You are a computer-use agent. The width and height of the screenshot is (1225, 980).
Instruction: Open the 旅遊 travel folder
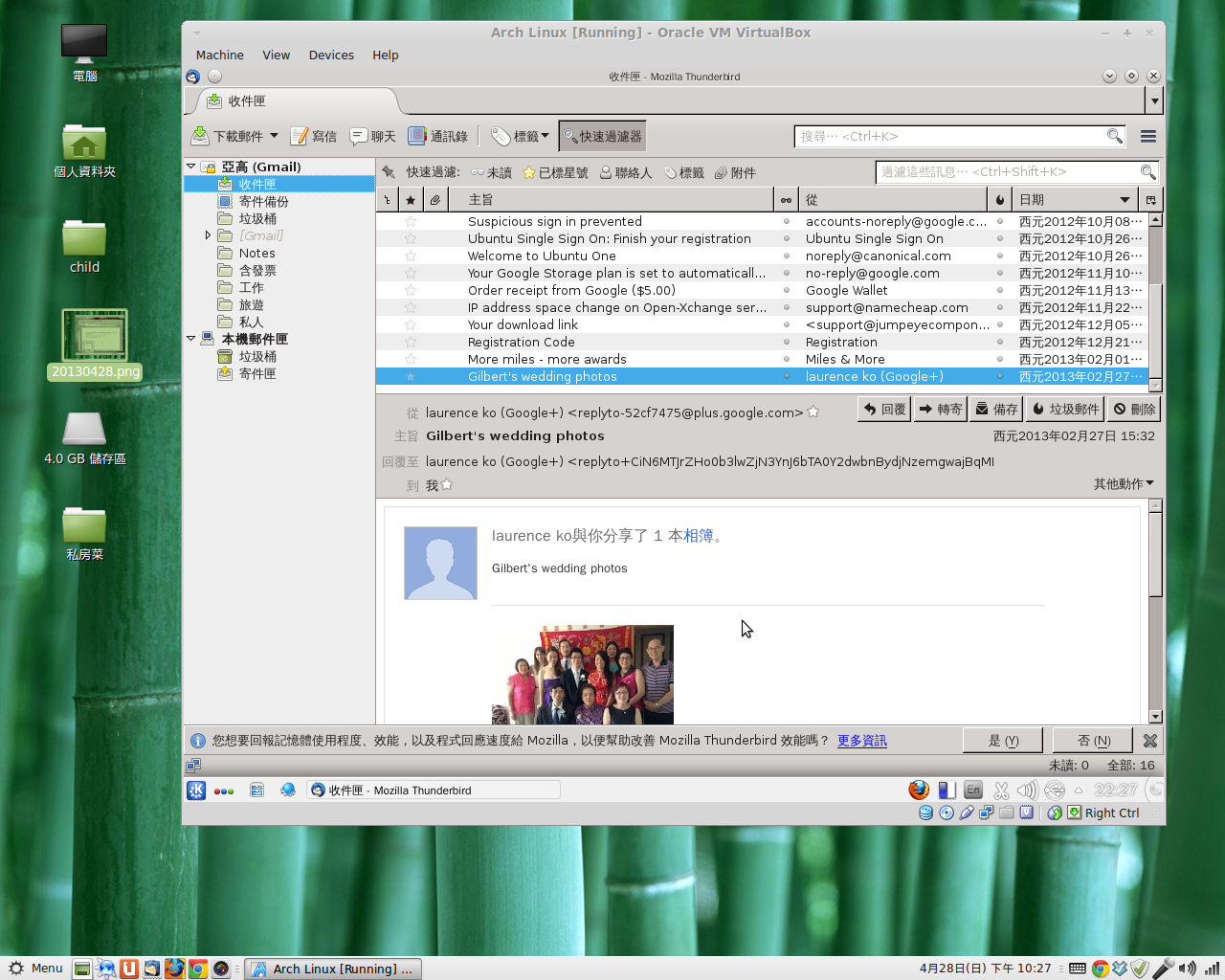pyautogui.click(x=251, y=305)
